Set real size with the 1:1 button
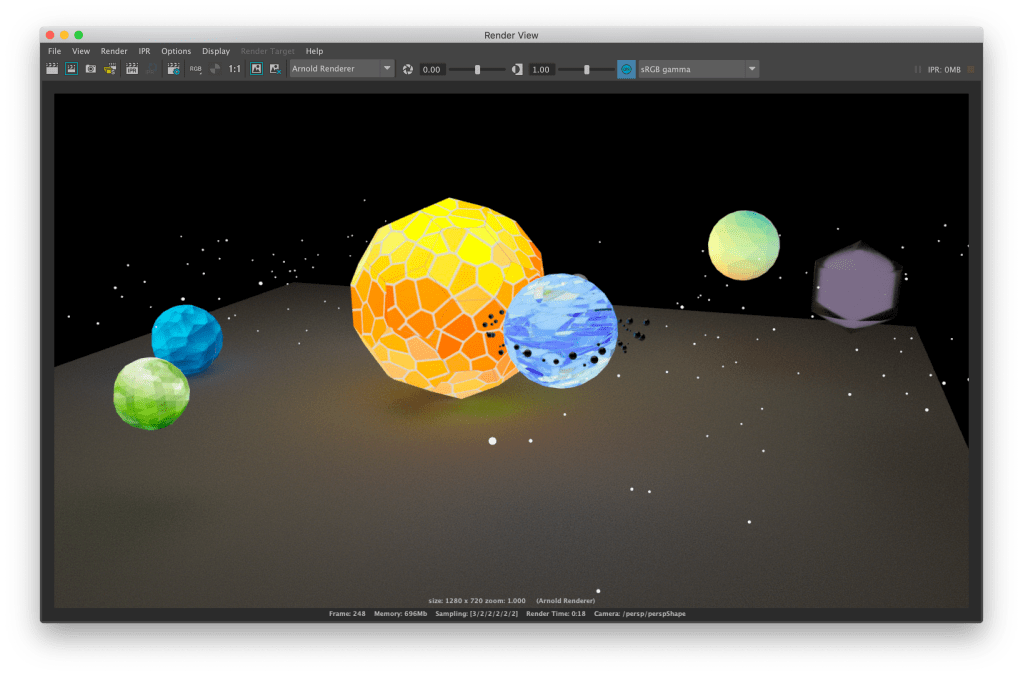 [234, 69]
